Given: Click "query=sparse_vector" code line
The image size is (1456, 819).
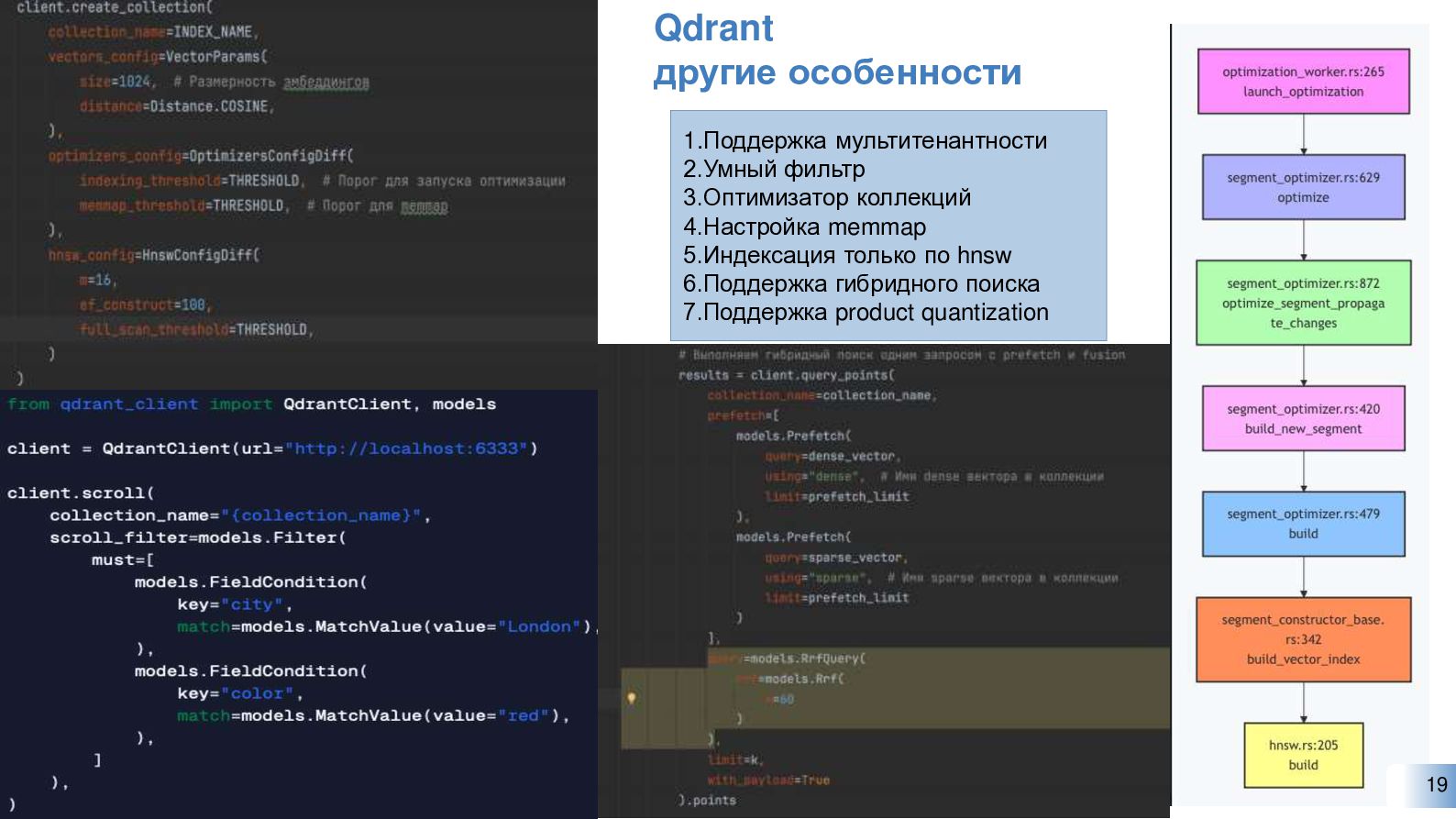Looking at the screenshot, I should (836, 557).
